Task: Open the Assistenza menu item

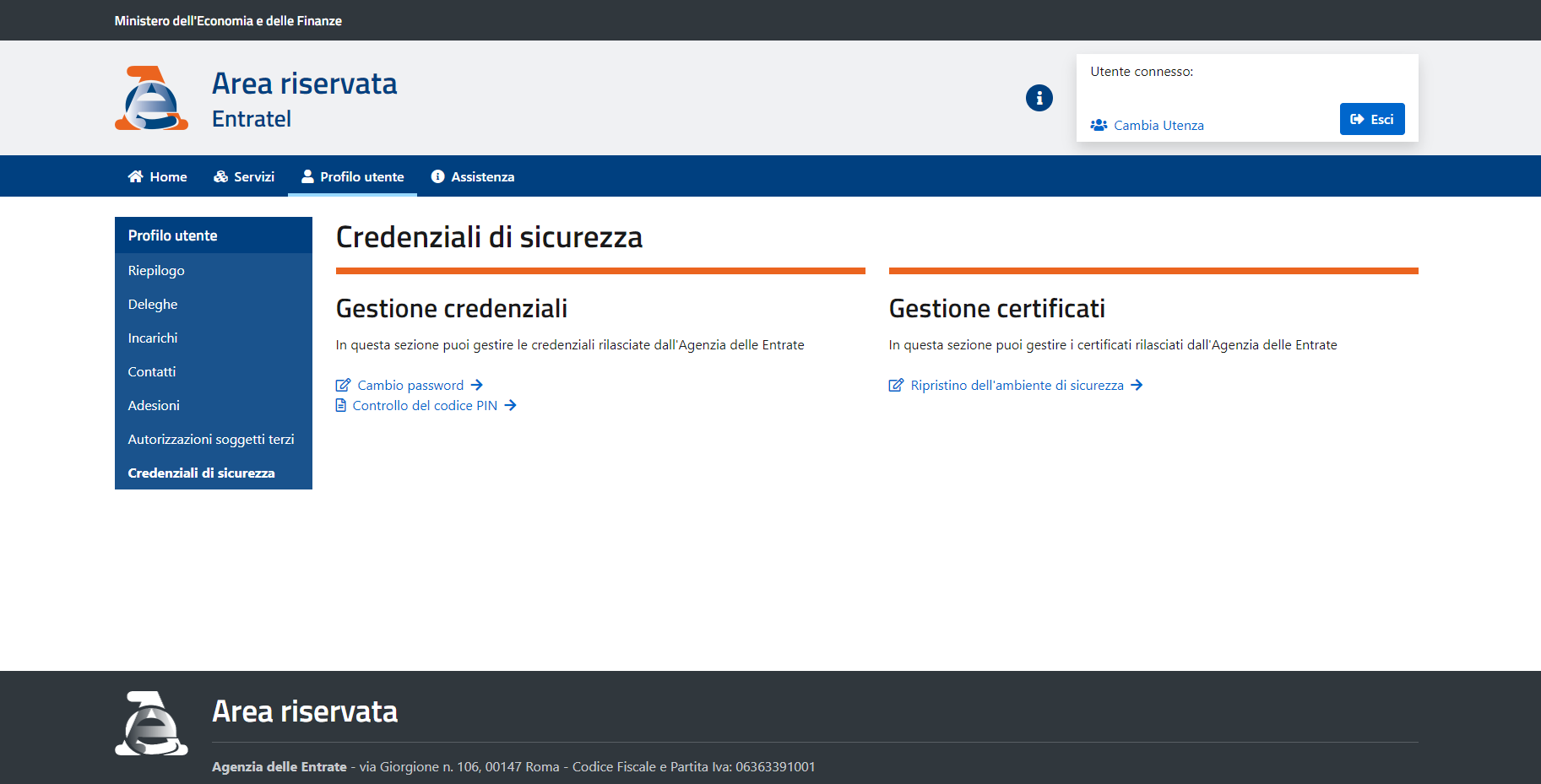Action: click(x=473, y=176)
